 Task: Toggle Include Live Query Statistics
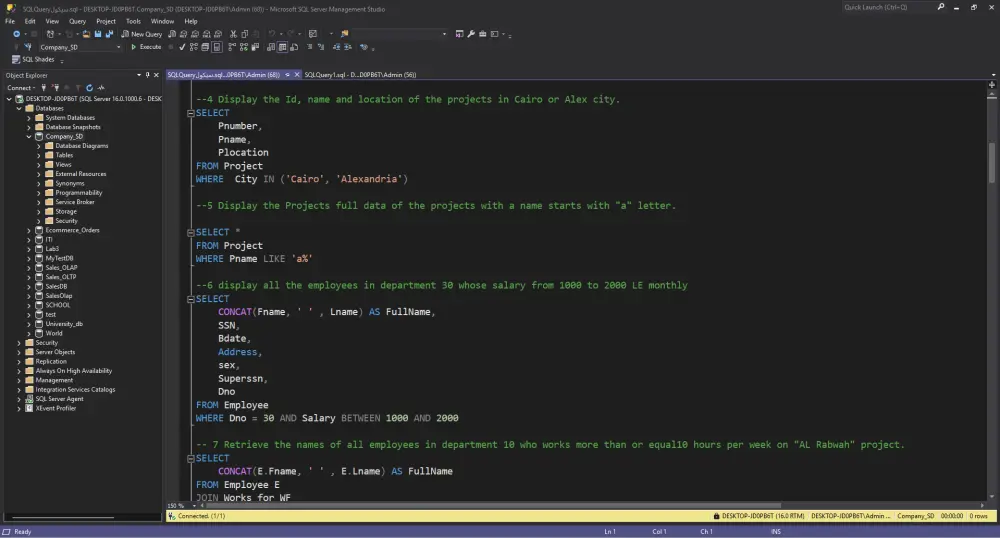(244, 47)
